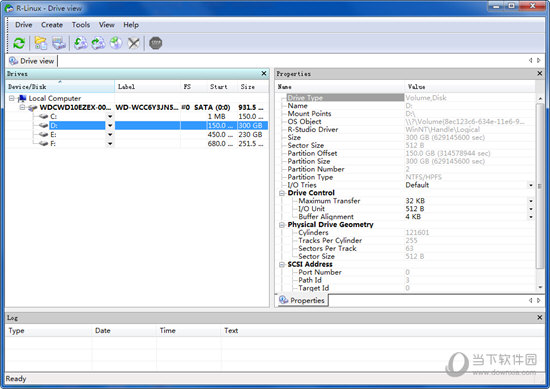This screenshot has height=389, width=550.
Task: Open the Help menu
Action: [x=131, y=25]
